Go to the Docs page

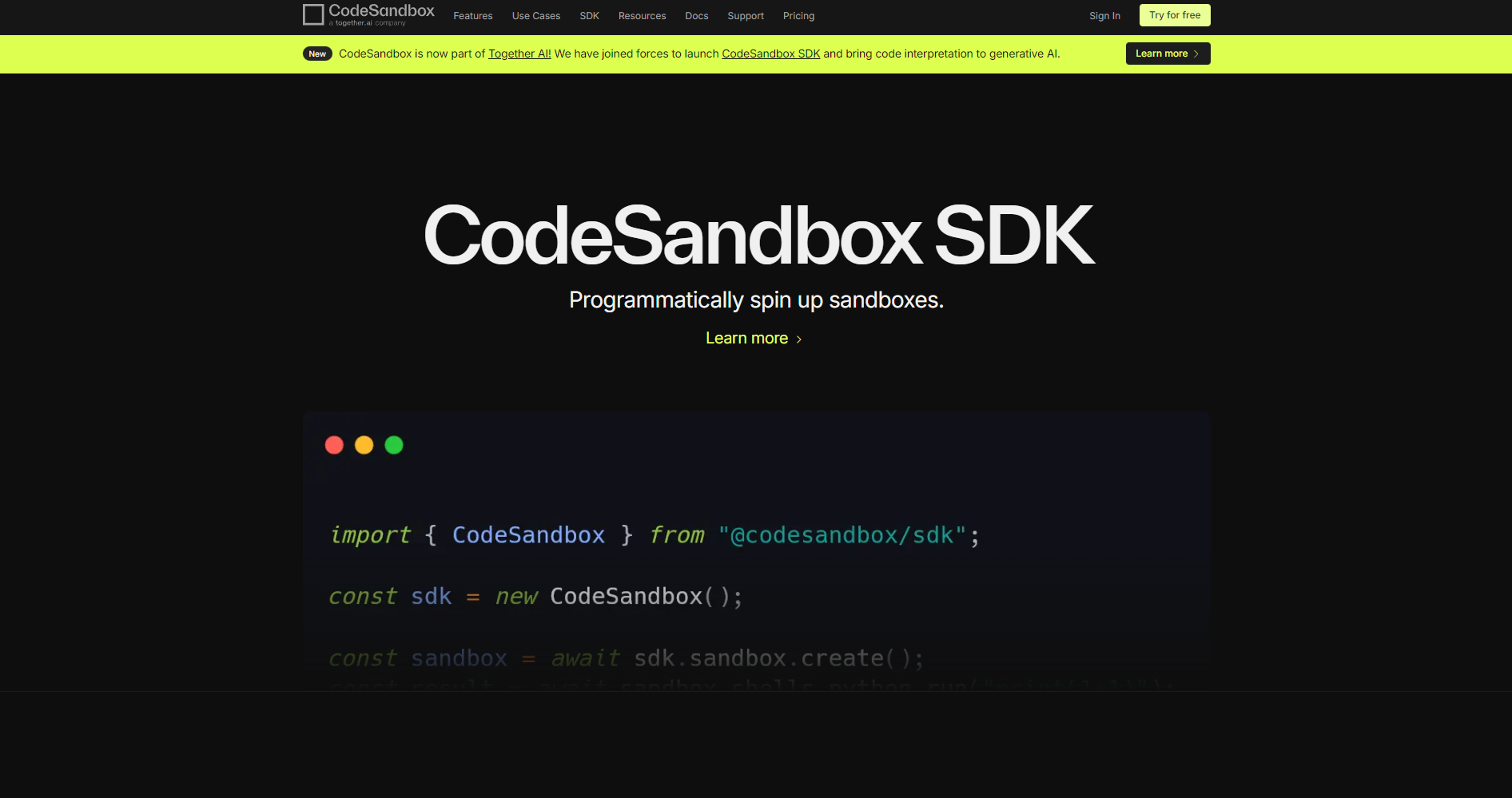pos(696,16)
